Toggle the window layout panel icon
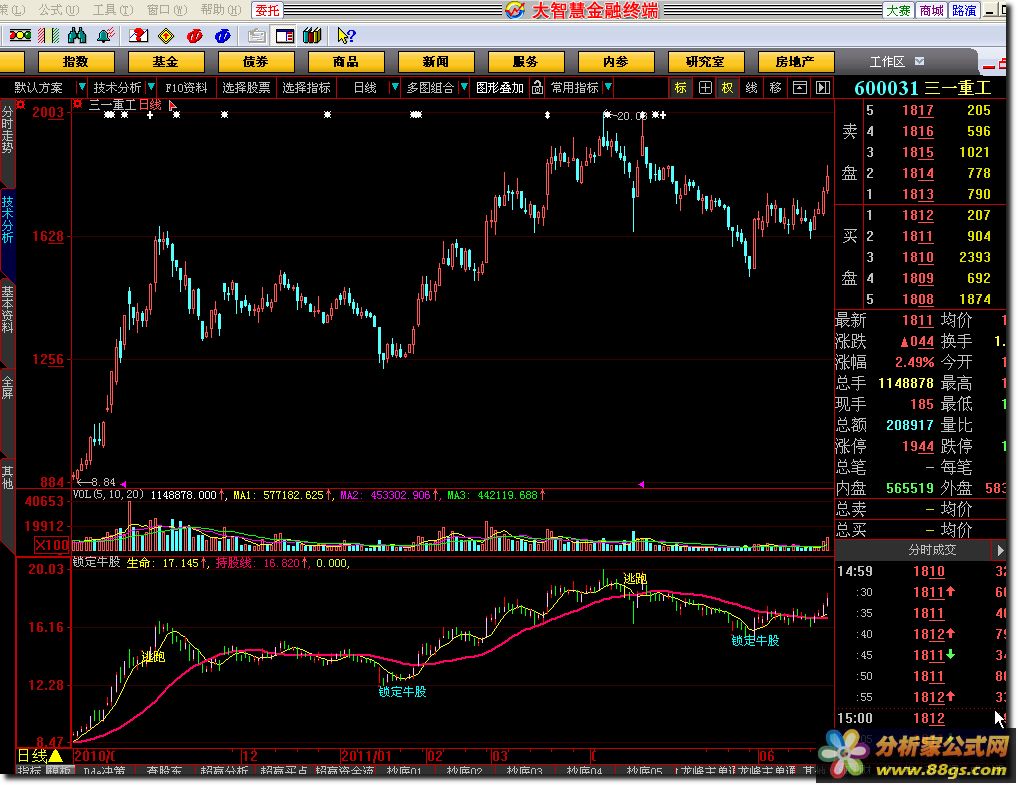 (x=285, y=36)
